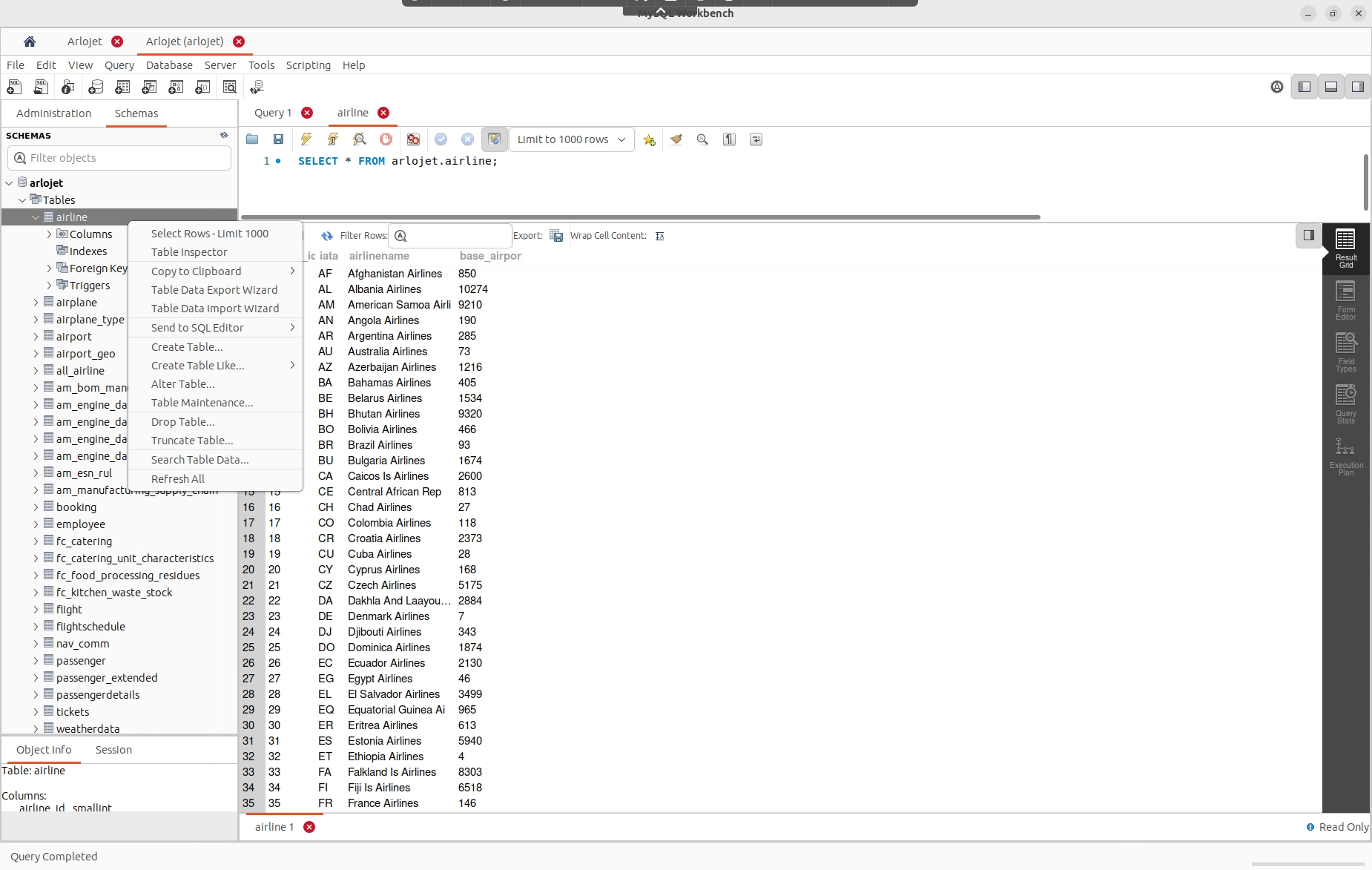Toggle the left sidebar panel visibility
Viewport: 1372px width, 870px height.
[x=1305, y=88]
